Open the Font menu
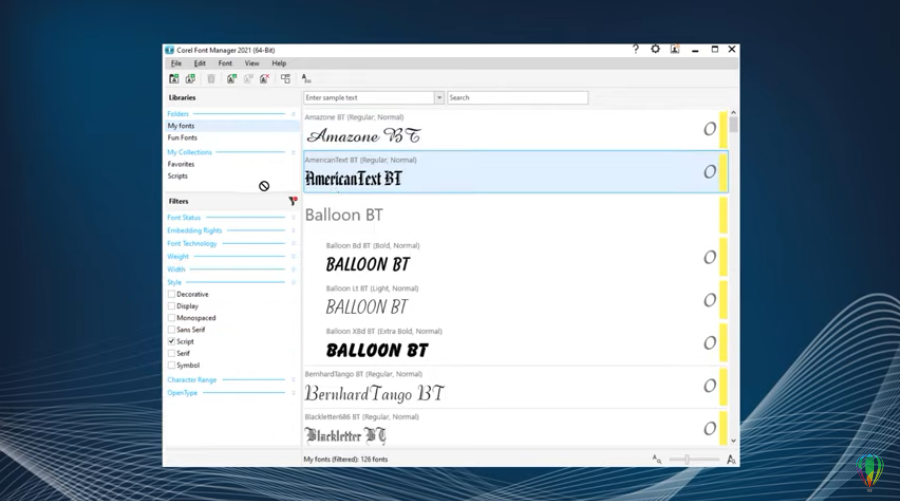Image resolution: width=900 pixels, height=501 pixels. [225, 63]
